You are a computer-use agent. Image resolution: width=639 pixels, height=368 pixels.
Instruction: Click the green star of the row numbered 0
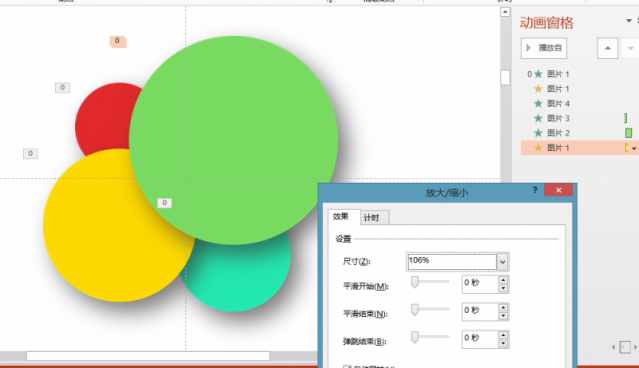[538, 74]
